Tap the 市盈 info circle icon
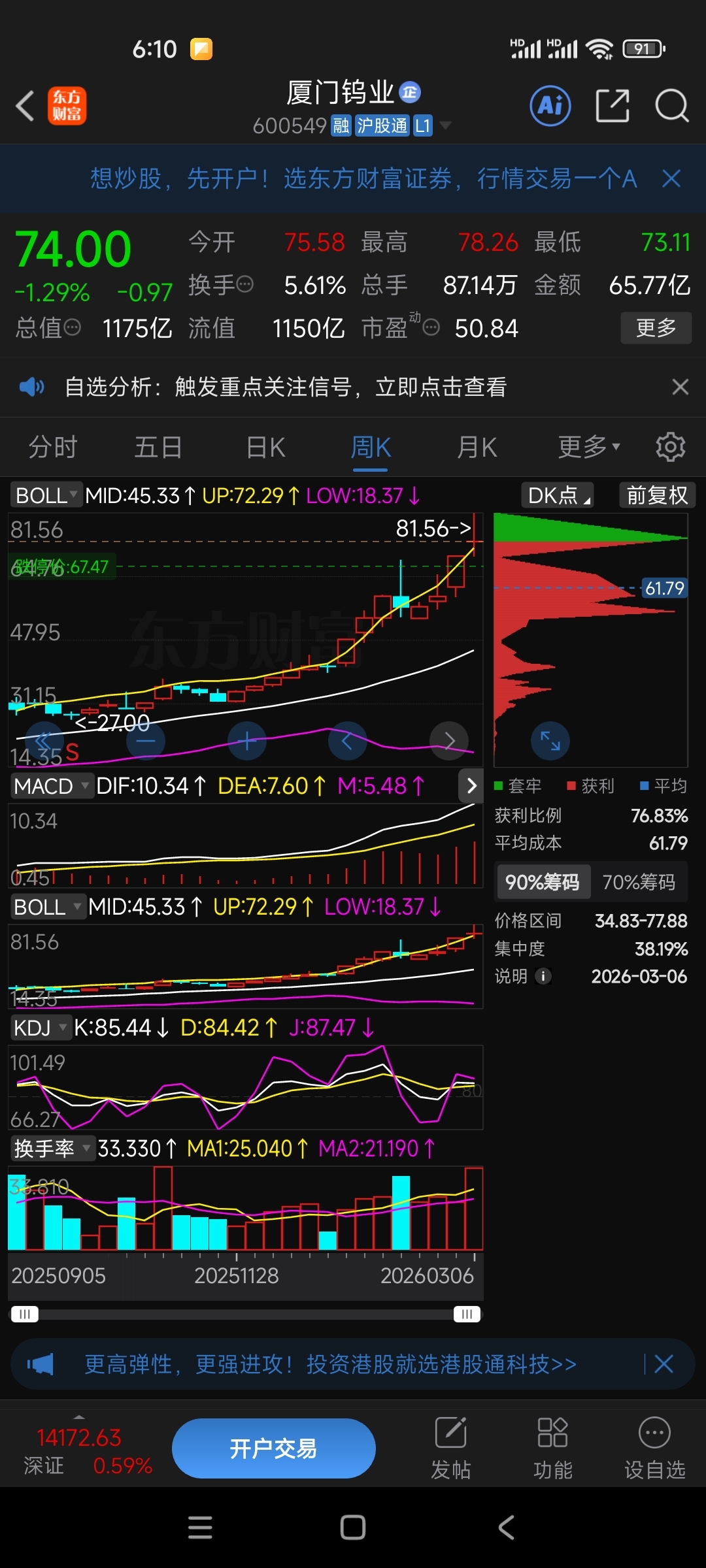 click(x=431, y=327)
